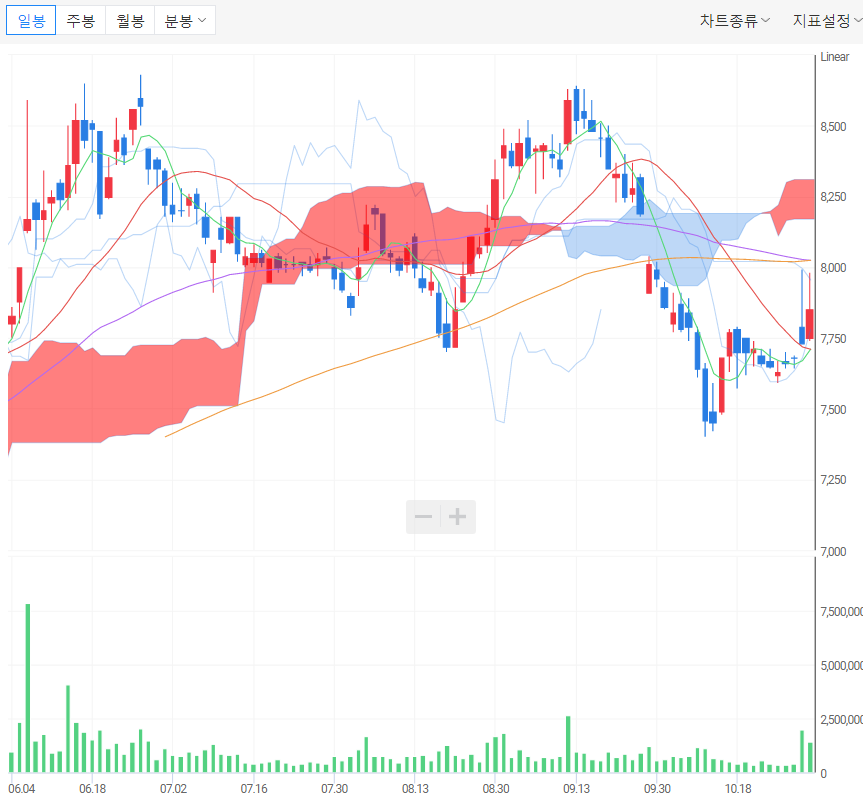The height and width of the screenshot is (803, 863).
Task: Open the 분봉 minute chart dropdown
Action: tap(185, 20)
